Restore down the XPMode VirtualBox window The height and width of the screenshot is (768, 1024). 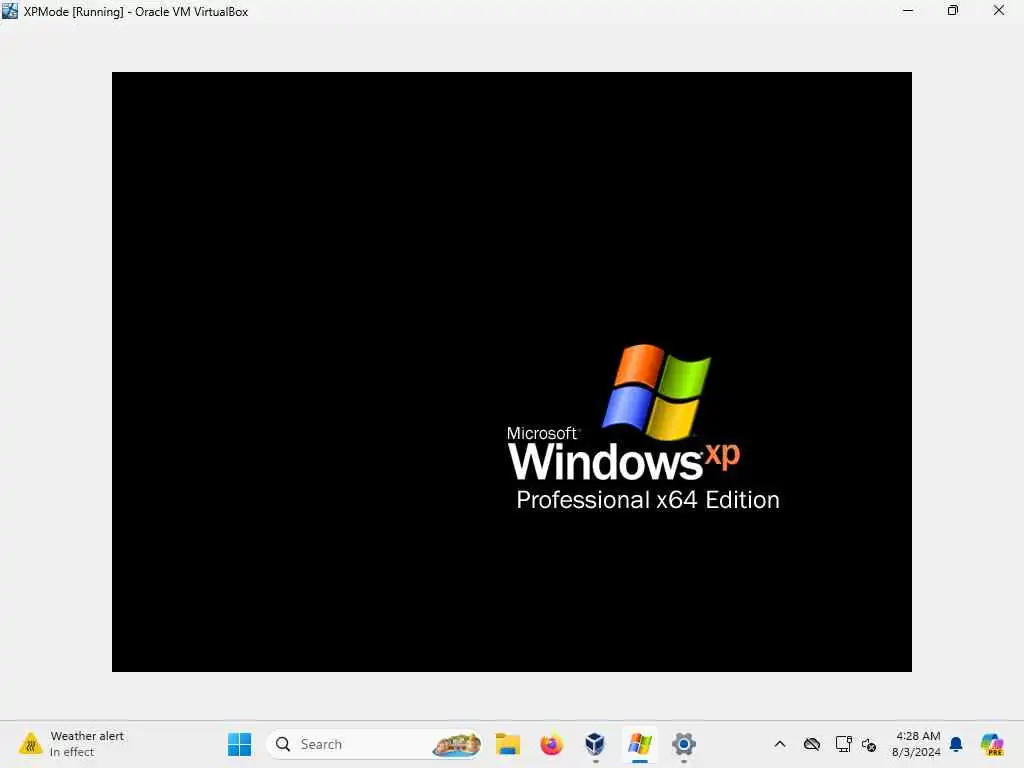click(x=953, y=11)
